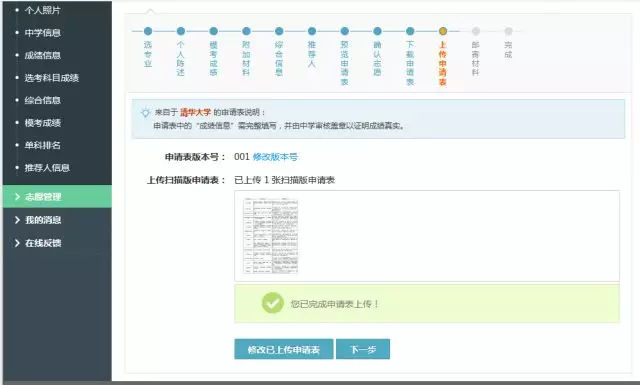640x385 pixels.
Task: Click the greyed 完成 step
Action: (x=508, y=31)
